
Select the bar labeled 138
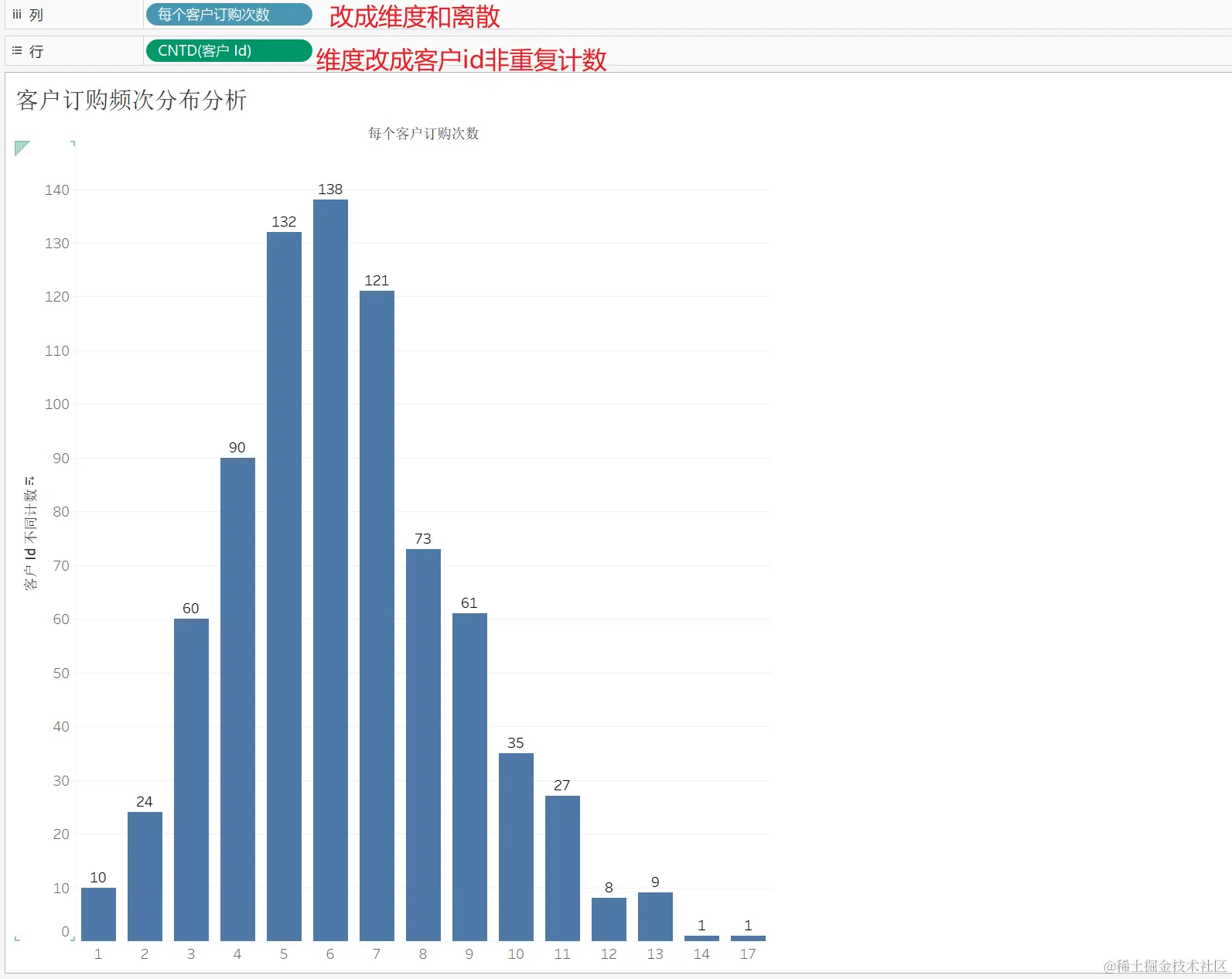(330, 570)
